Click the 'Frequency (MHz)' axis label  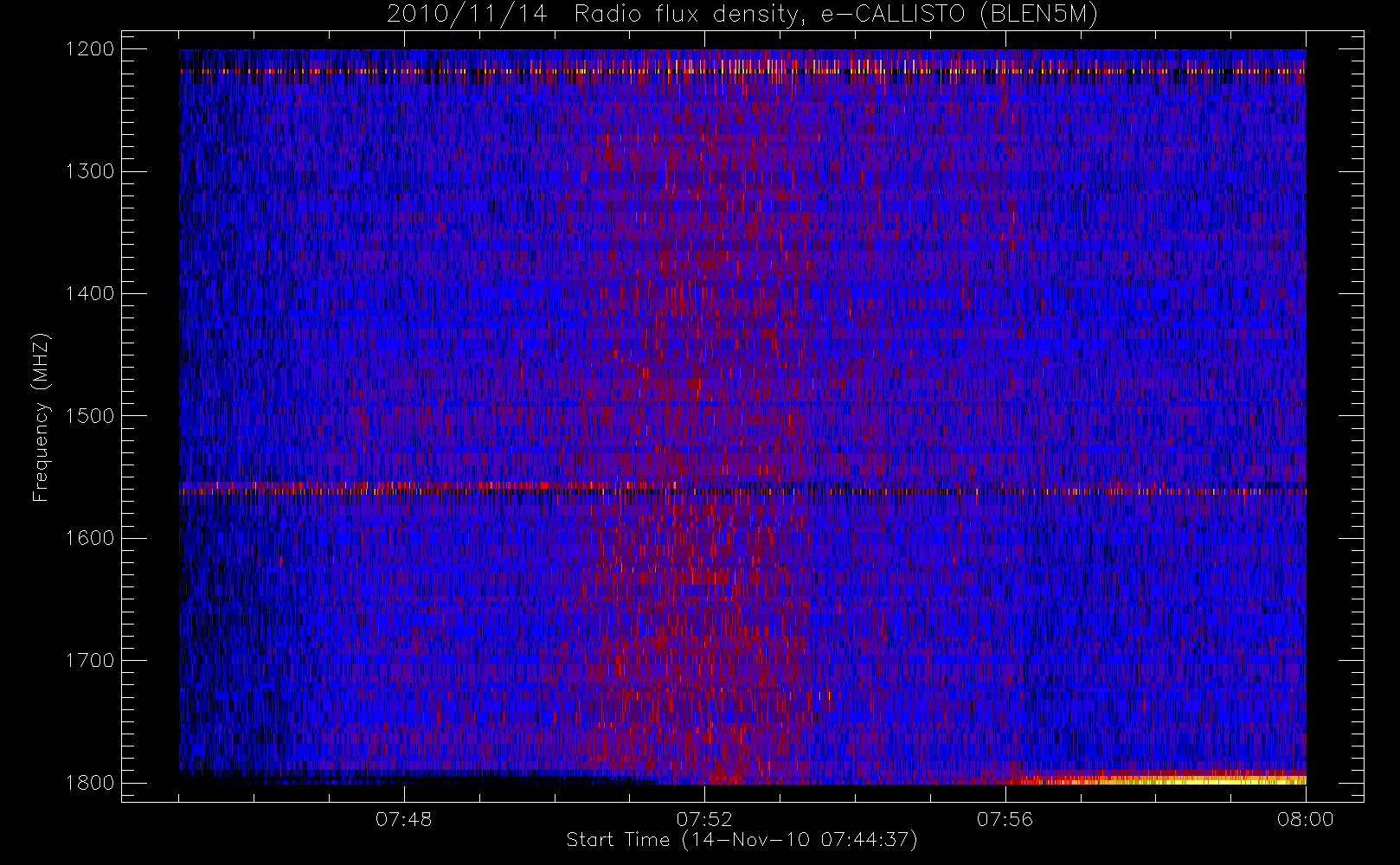40,417
